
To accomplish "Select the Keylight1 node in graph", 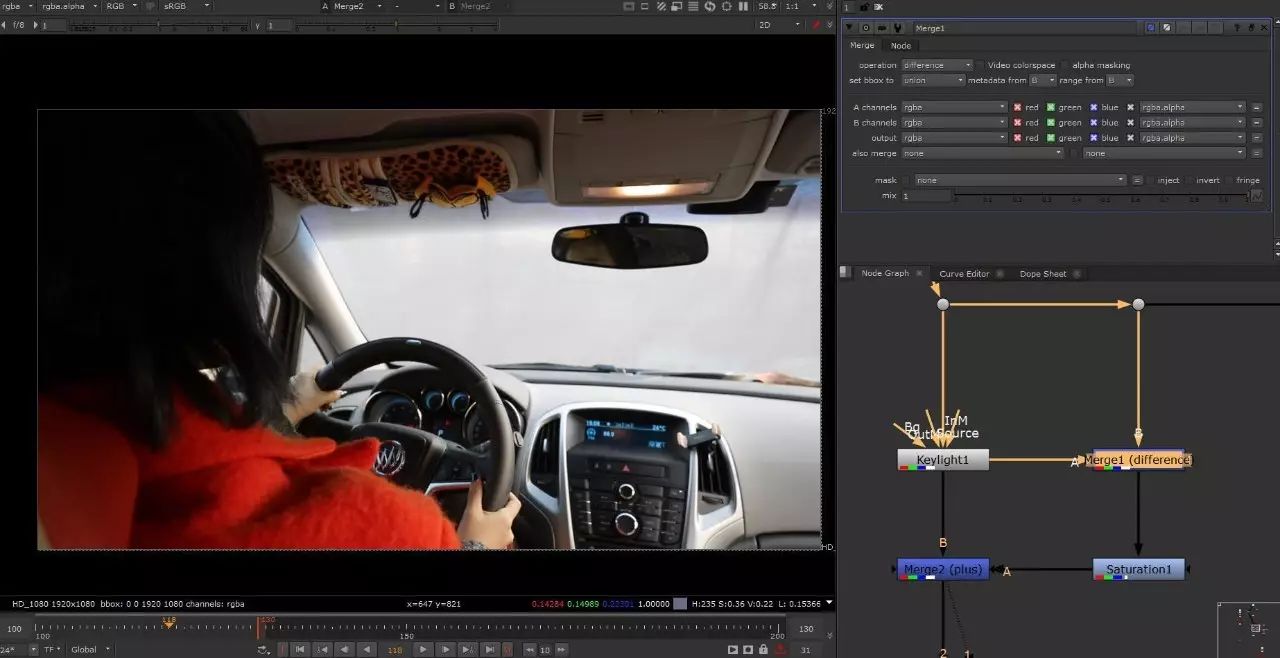I will [943, 459].
